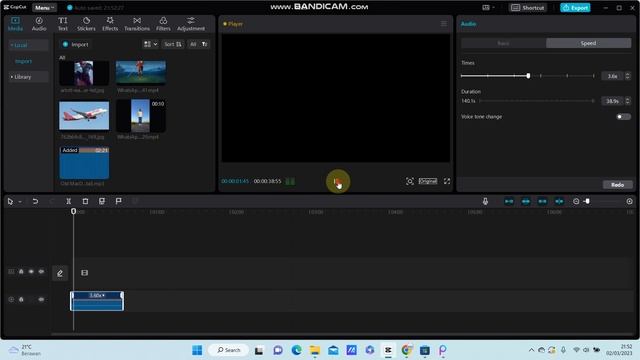This screenshot has height=360, width=640.
Task: Open the layout selector in the title bar
Action: pos(488,7)
